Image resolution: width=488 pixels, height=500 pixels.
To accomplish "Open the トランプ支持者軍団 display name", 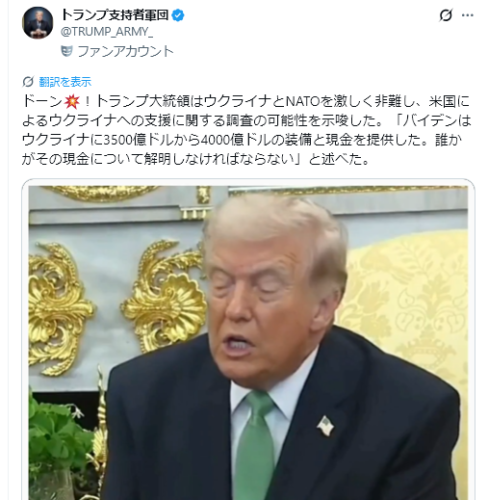I will tap(115, 15).
